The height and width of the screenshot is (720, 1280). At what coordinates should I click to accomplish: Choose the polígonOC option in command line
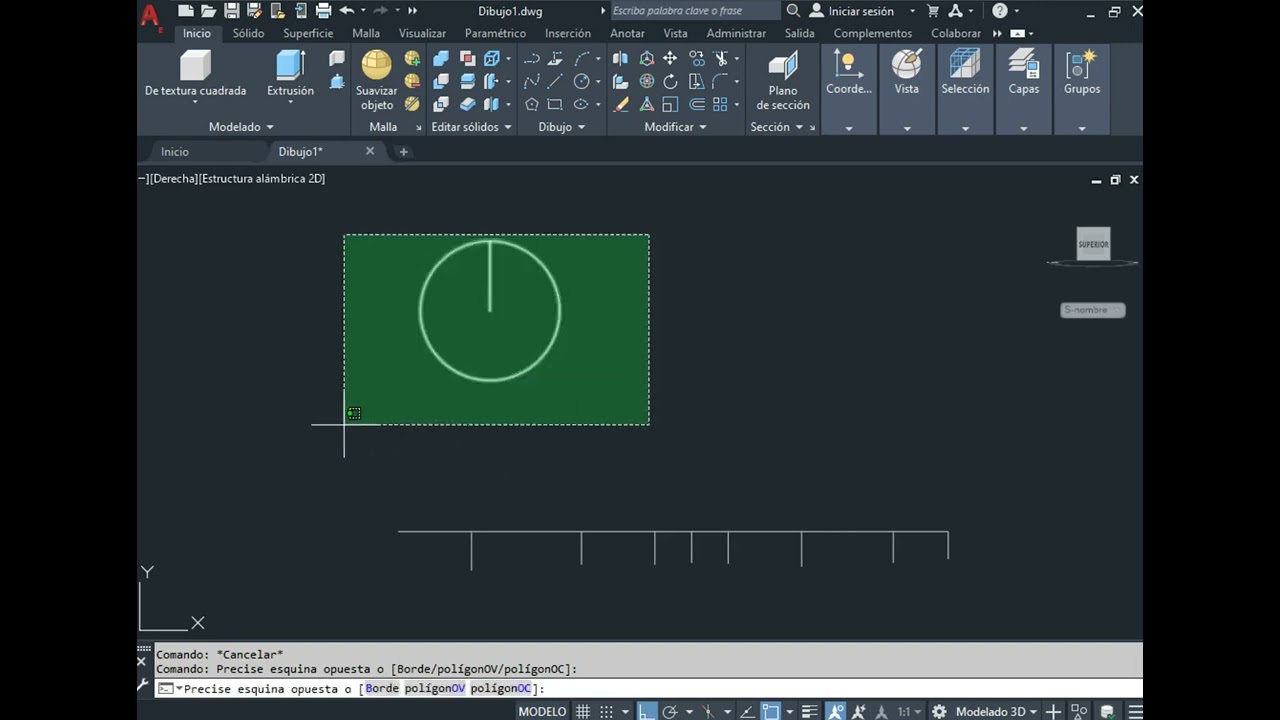coord(500,688)
